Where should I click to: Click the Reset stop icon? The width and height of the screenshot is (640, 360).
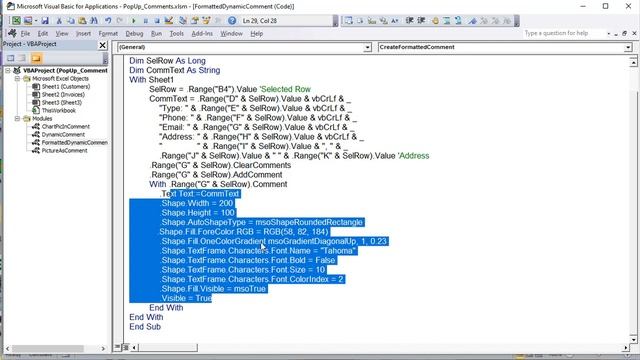point(157,20)
